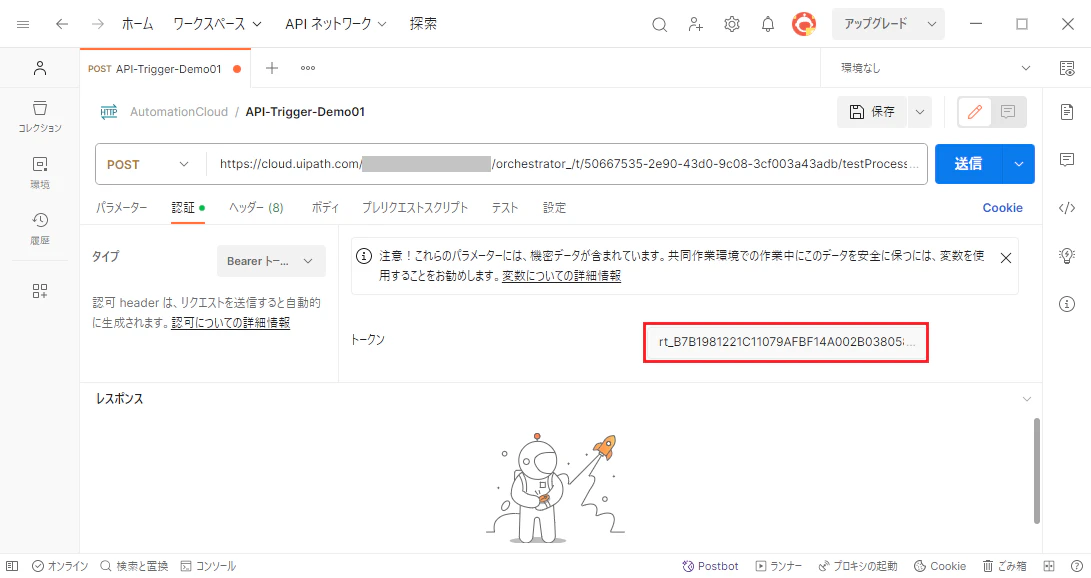Open the account person icon in sidebar

pyautogui.click(x=40, y=67)
